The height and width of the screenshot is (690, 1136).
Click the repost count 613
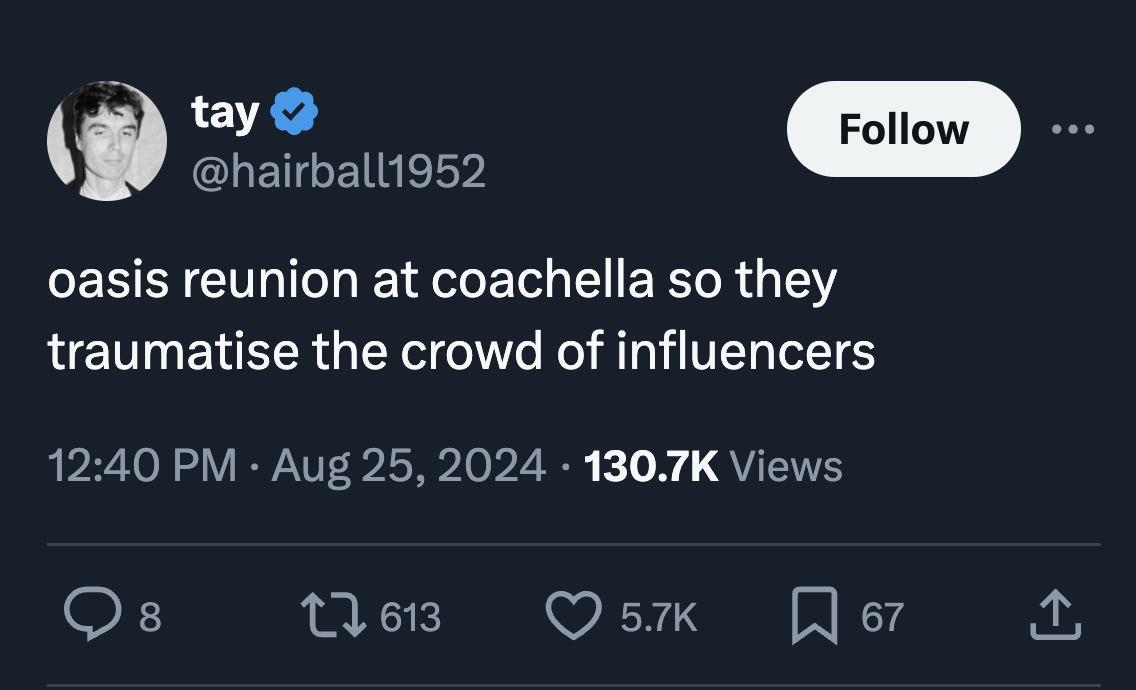point(412,619)
